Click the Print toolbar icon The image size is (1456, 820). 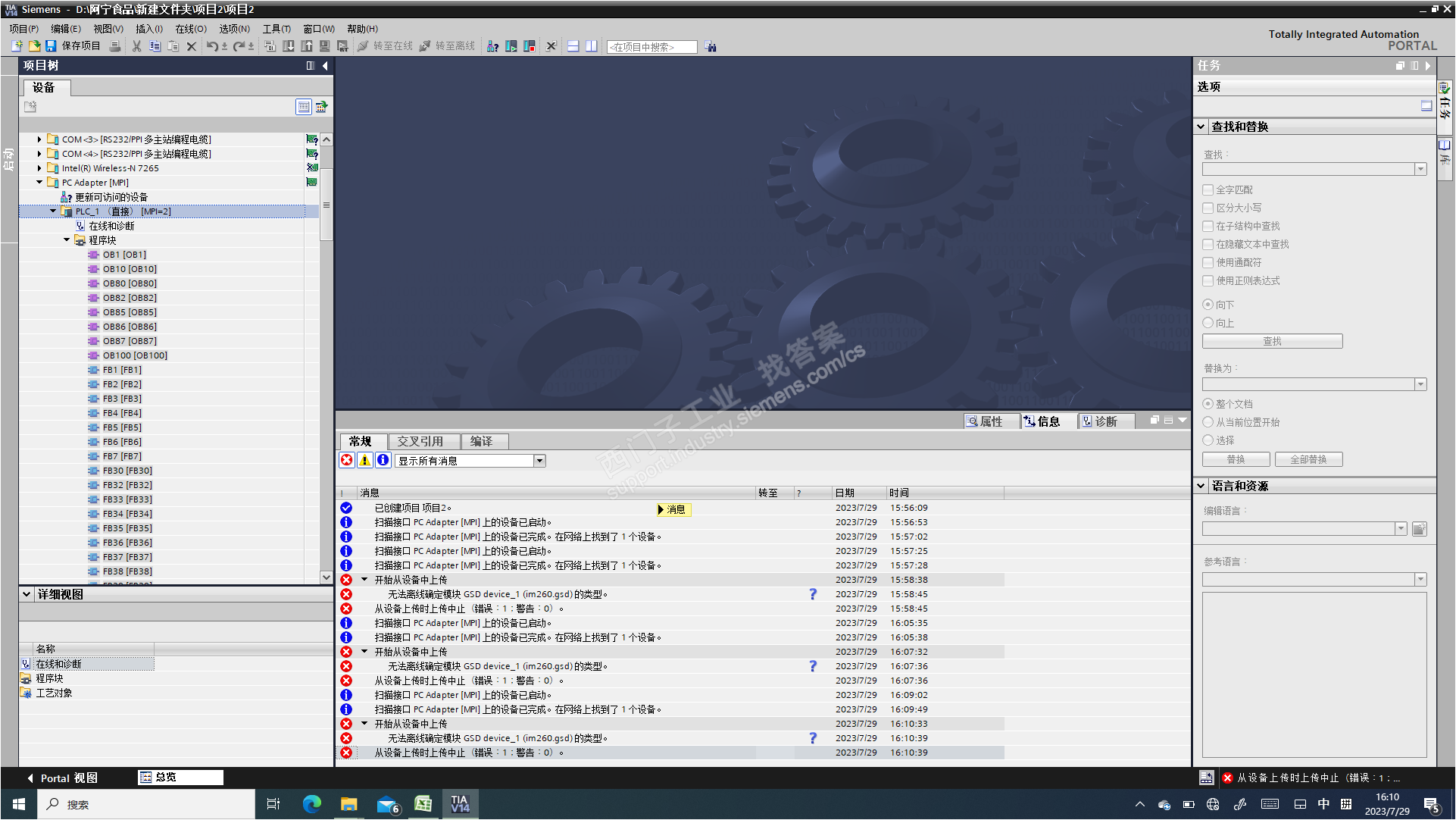point(115,46)
